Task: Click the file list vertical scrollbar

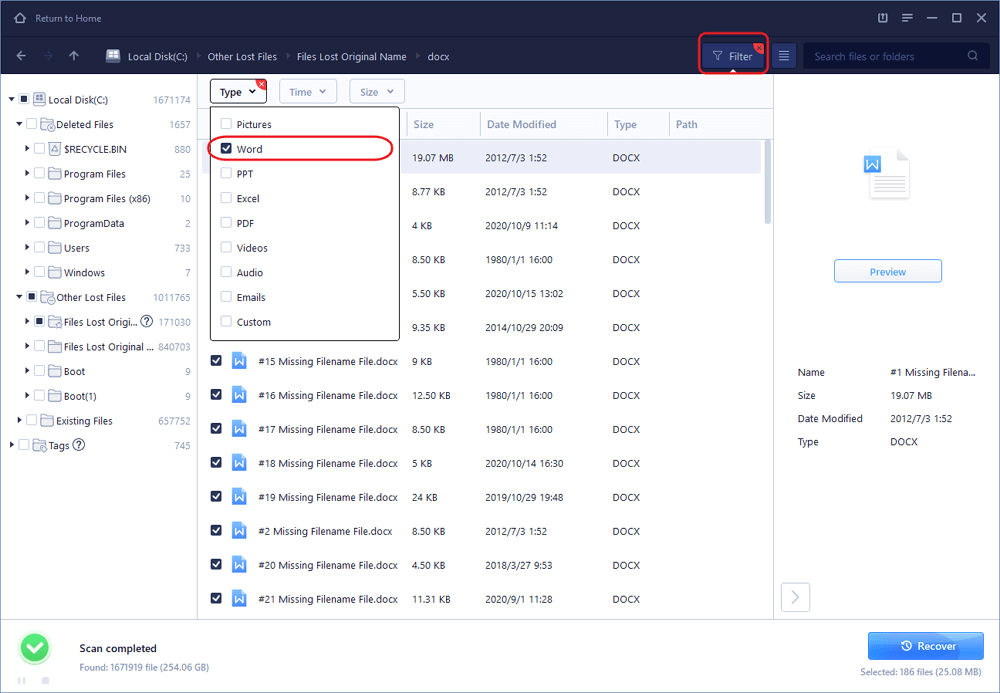Action: (x=767, y=180)
